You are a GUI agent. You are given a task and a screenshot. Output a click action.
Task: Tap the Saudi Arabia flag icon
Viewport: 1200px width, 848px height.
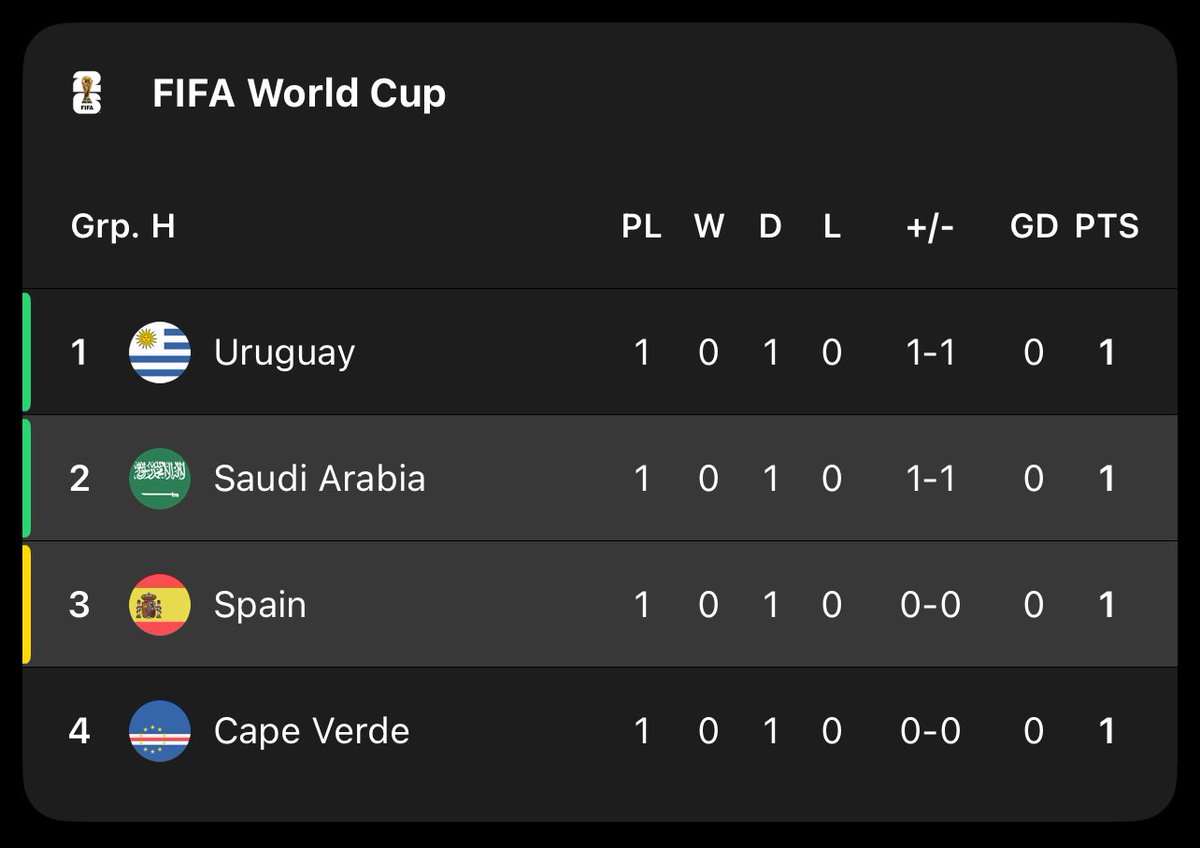pos(160,478)
